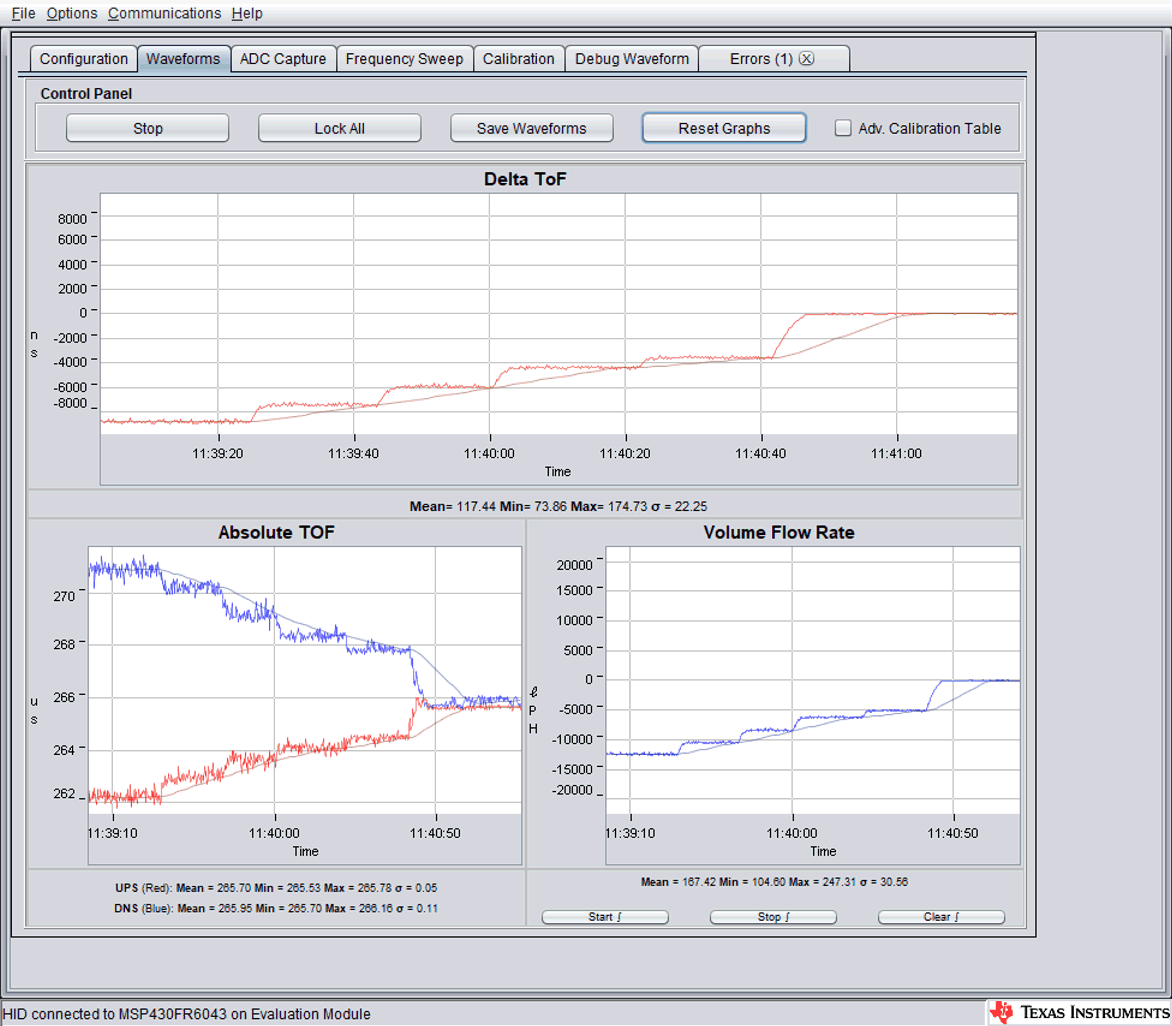The height and width of the screenshot is (1026, 1172).
Task: Close the Errors (1) tab icon
Action: (807, 59)
